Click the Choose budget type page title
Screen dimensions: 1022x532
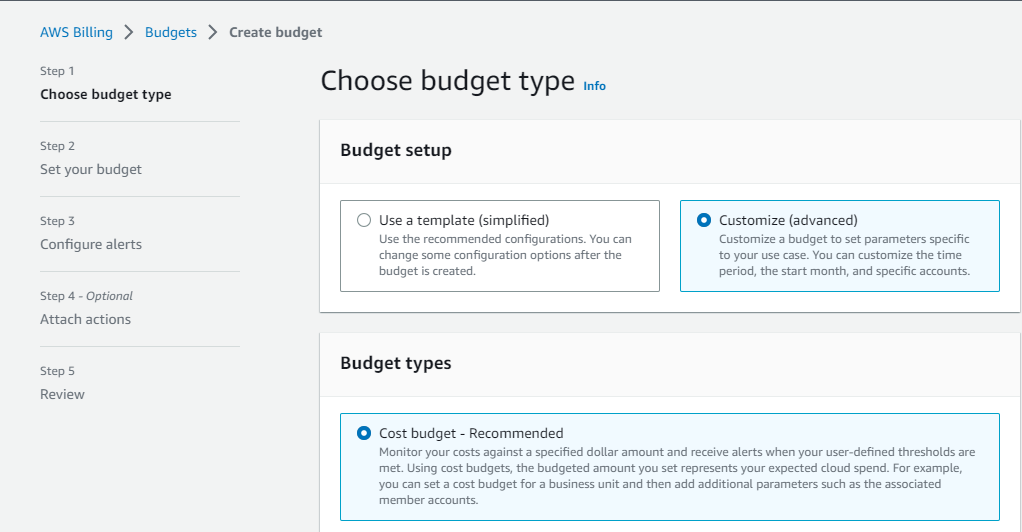coord(447,81)
